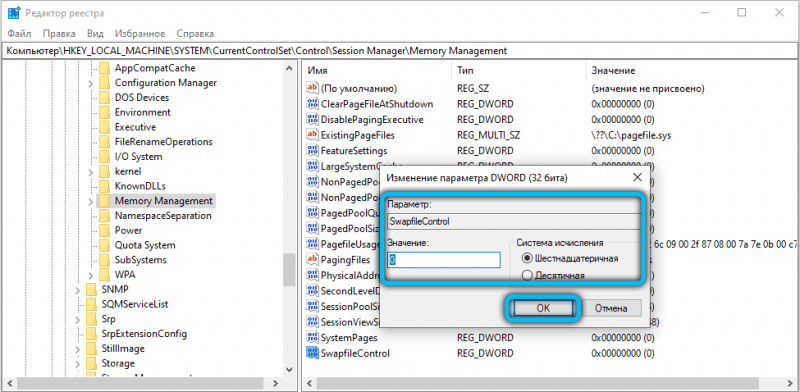Select the Десятичная radio button
This screenshot has height=392, width=800.
point(527,276)
